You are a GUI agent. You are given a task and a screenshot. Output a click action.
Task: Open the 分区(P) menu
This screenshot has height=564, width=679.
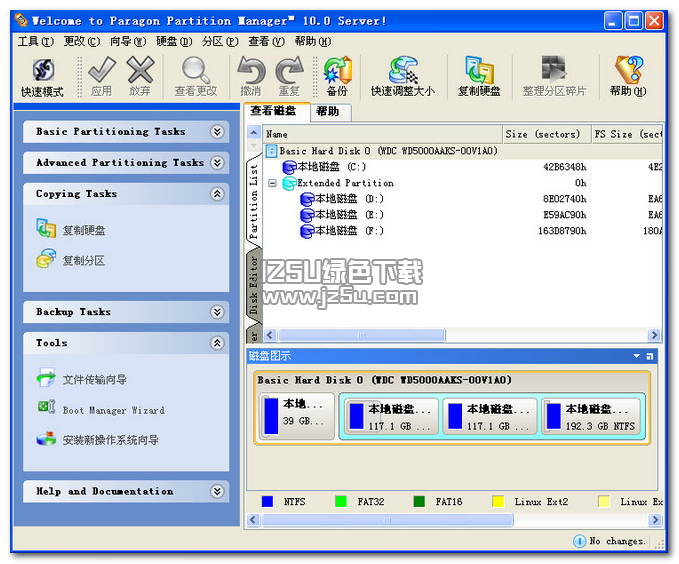[220, 42]
